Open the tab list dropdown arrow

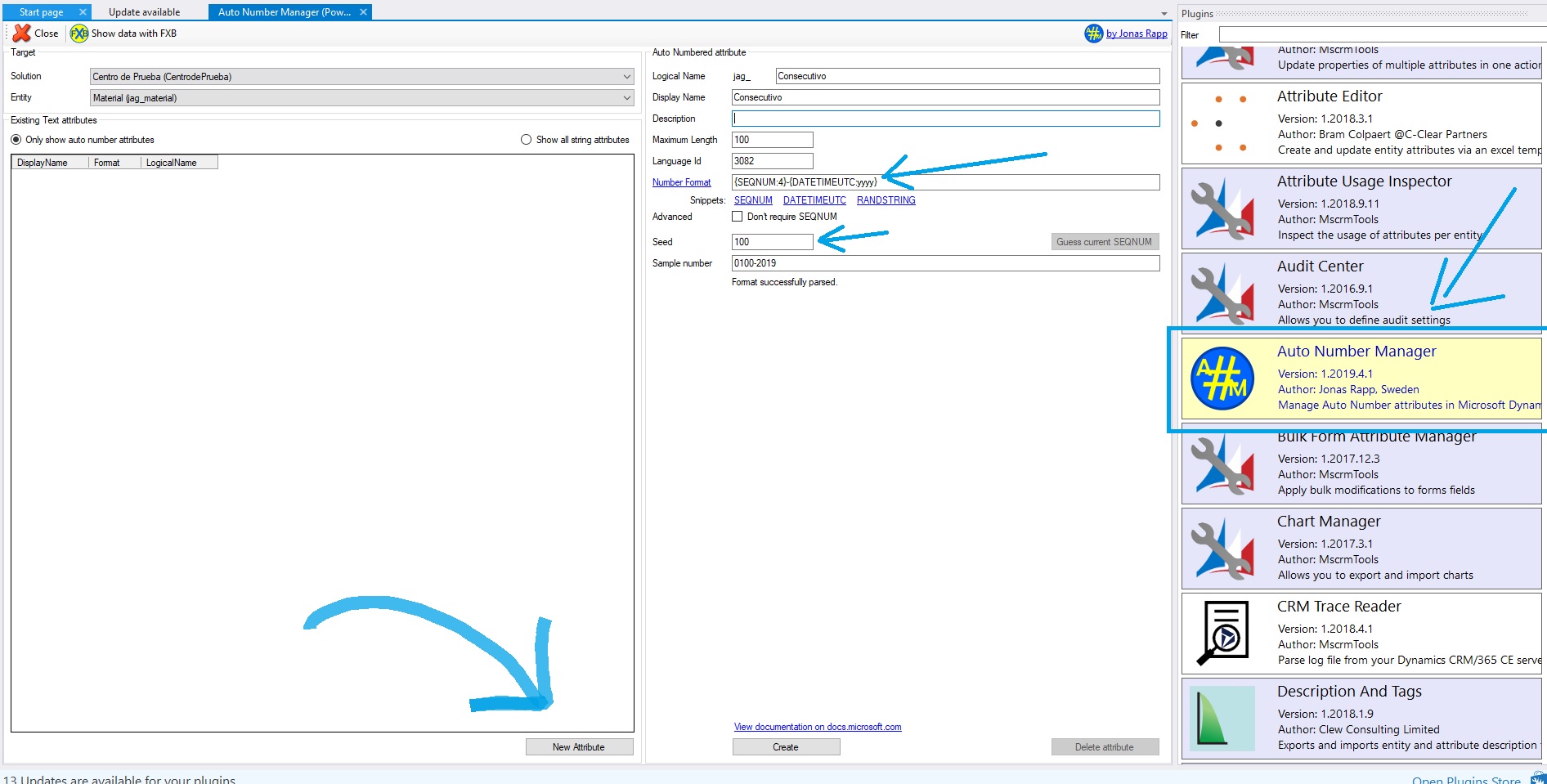(1164, 14)
